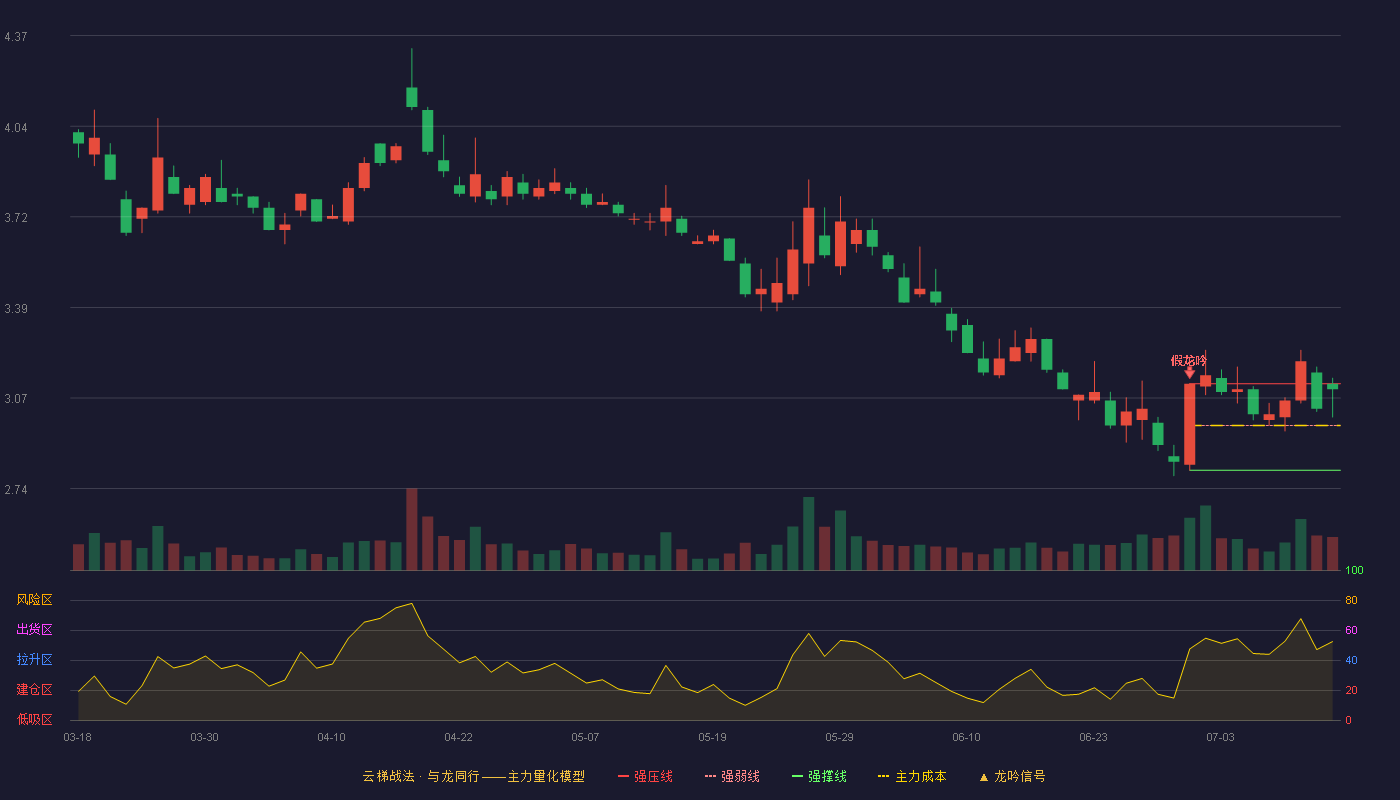Click the 04-10 date label
This screenshot has height=800, width=1400.
pyautogui.click(x=331, y=737)
